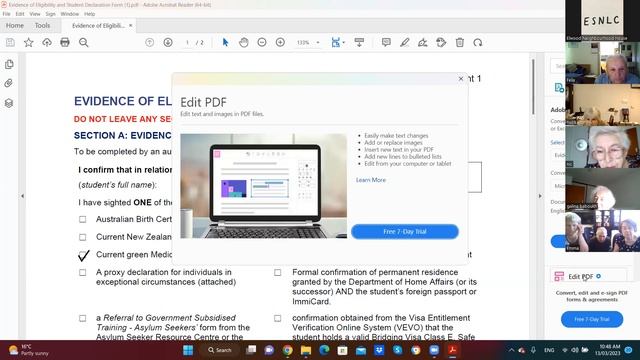Click Free 7-Day Trial in Edit PDF dialog

pos(405,231)
